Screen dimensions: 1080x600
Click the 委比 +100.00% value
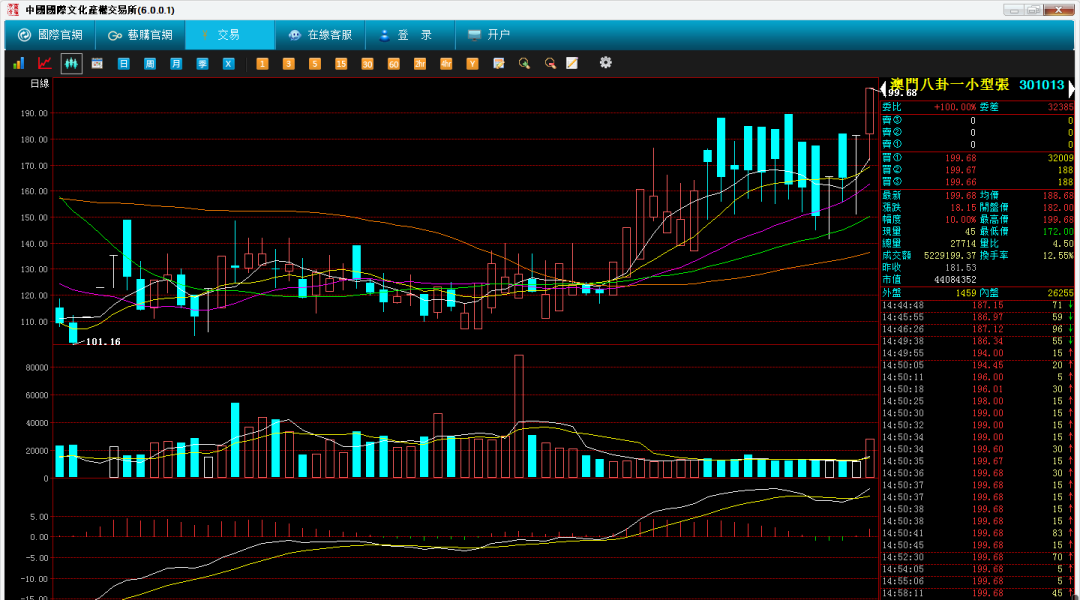(955, 107)
